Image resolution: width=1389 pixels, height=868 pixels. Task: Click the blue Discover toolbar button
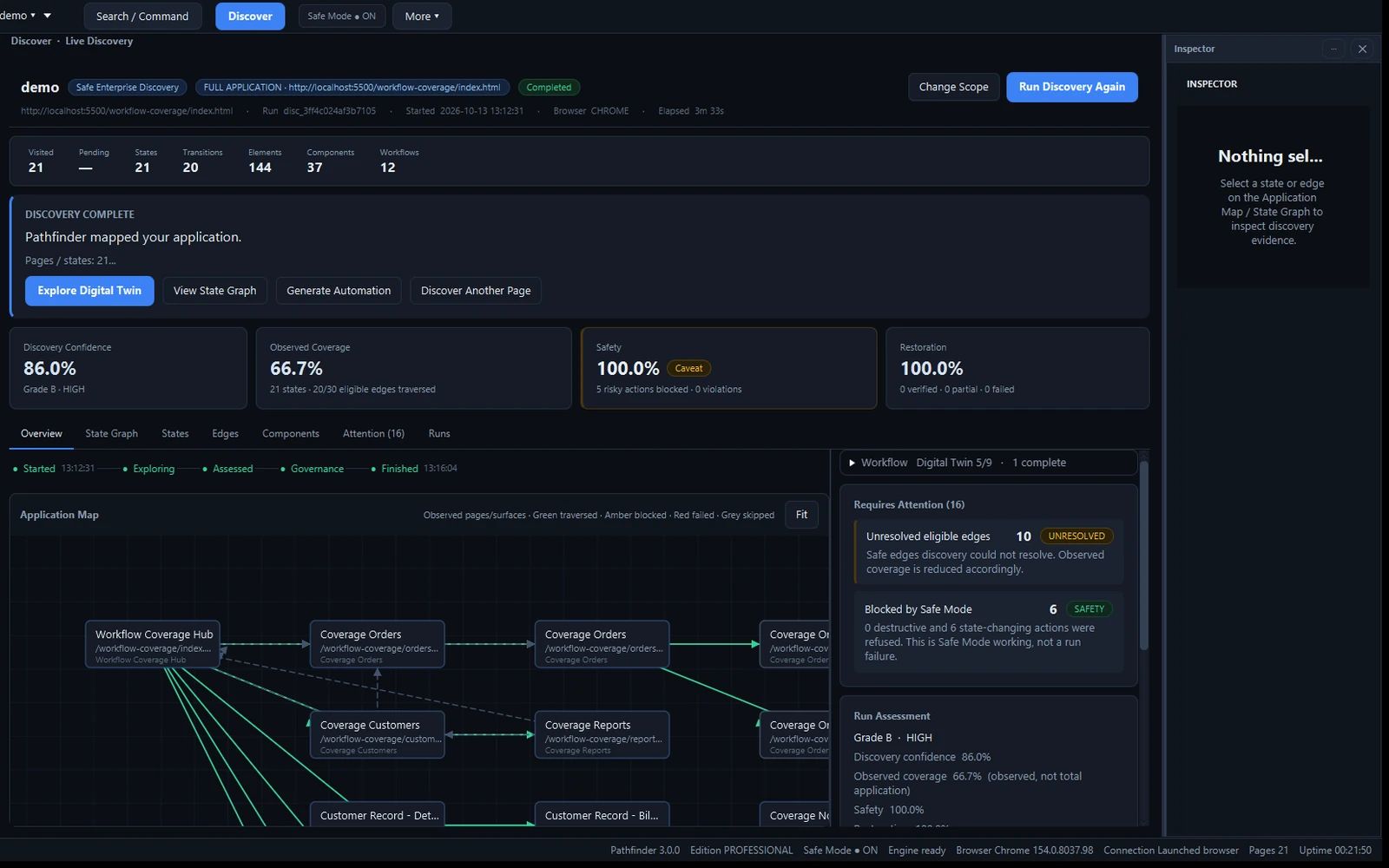pos(250,16)
